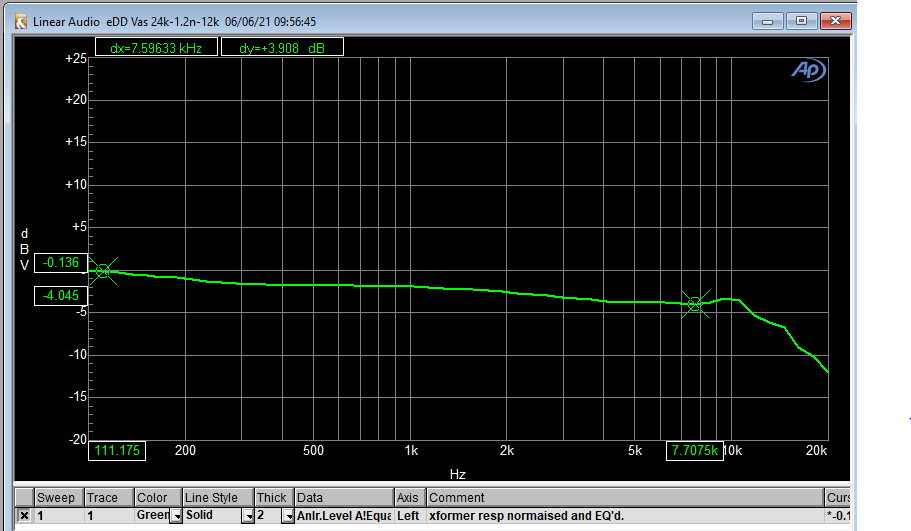The width and height of the screenshot is (911, 531).
Task: Click the -0.136 cursor level readout
Action: point(61,263)
